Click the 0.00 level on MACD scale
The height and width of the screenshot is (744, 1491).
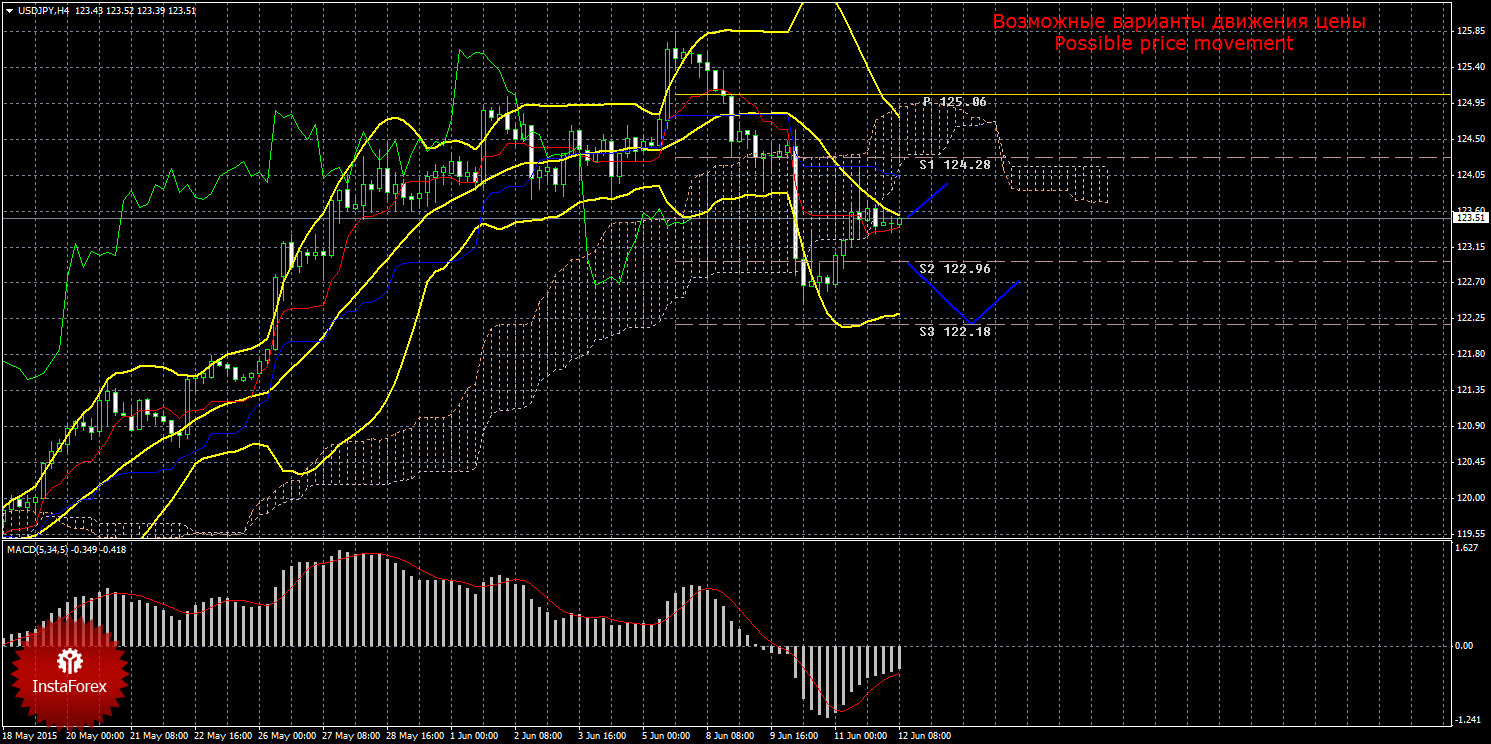[1462, 646]
